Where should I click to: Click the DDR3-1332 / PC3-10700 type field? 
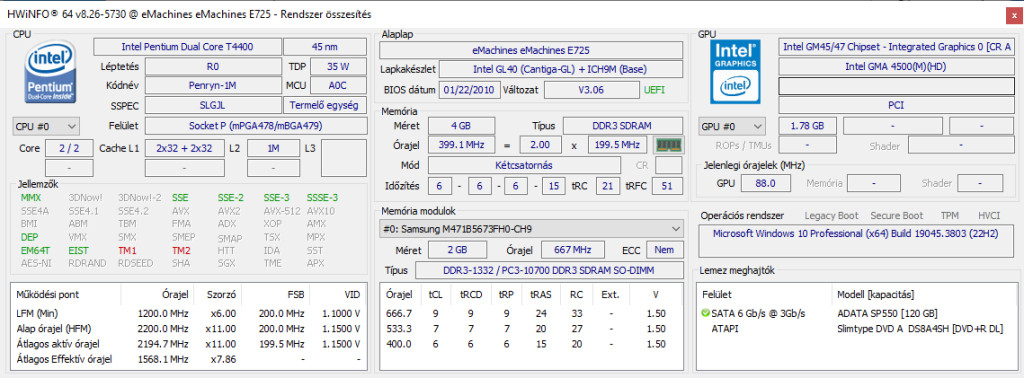pyautogui.click(x=549, y=270)
